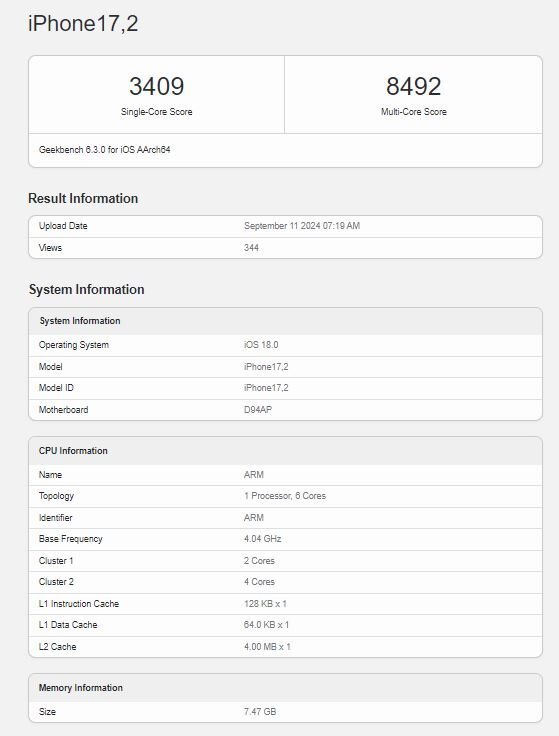
Task: Select the iOS 18.0 operating system value
Action: 261,345
